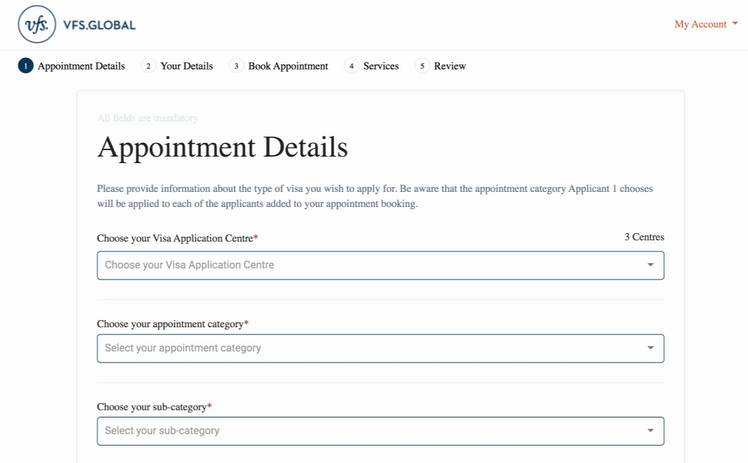
Task: Switch to the Your Details step
Action: 186,66
